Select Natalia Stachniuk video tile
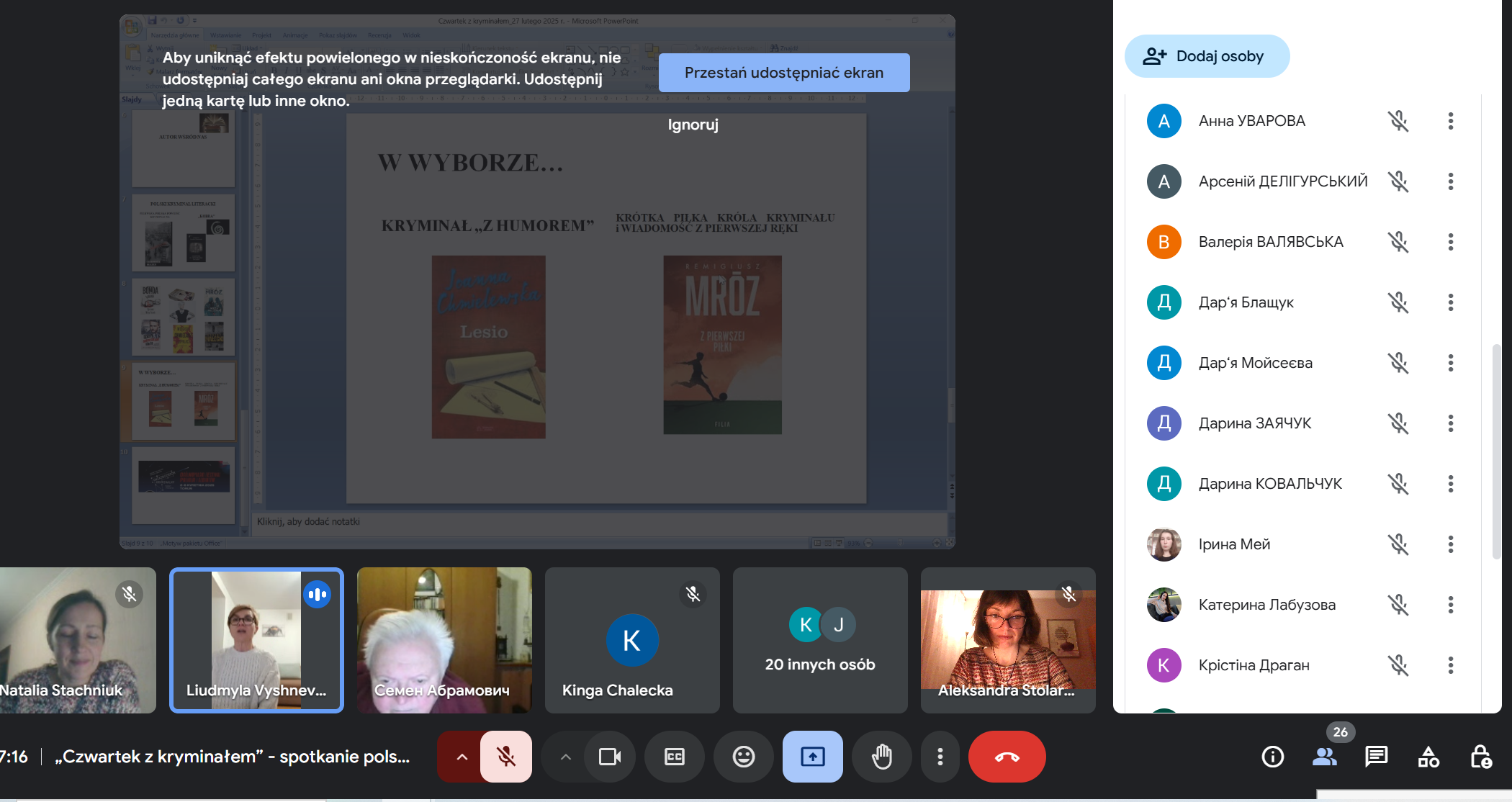Image resolution: width=1512 pixels, height=802 pixels. (78, 641)
